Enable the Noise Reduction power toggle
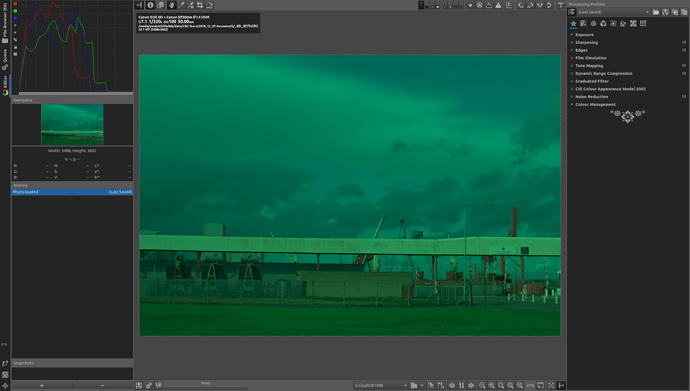The width and height of the screenshot is (690, 391). (x=572, y=97)
